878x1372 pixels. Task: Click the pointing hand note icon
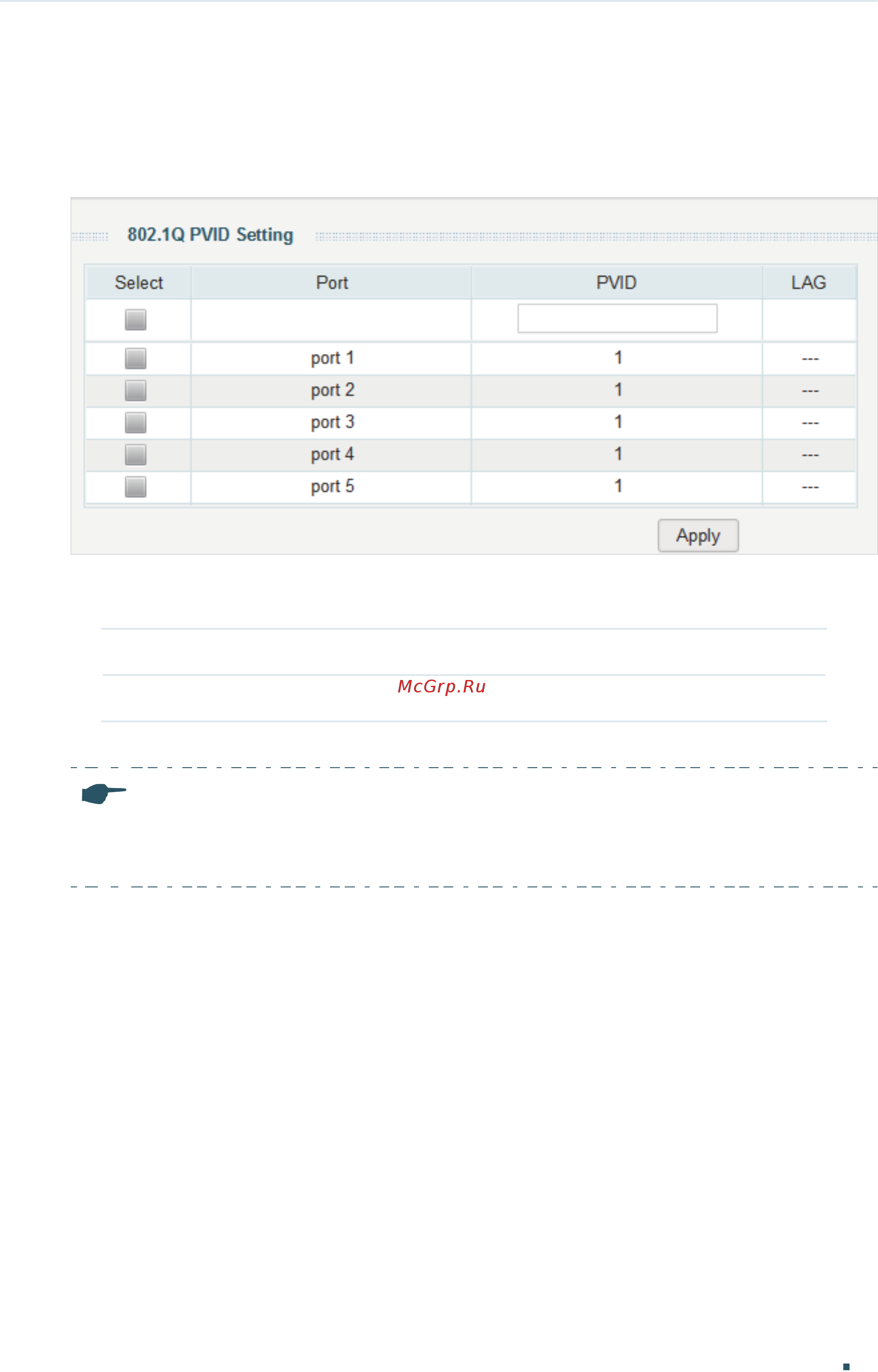pyautogui.click(x=104, y=793)
